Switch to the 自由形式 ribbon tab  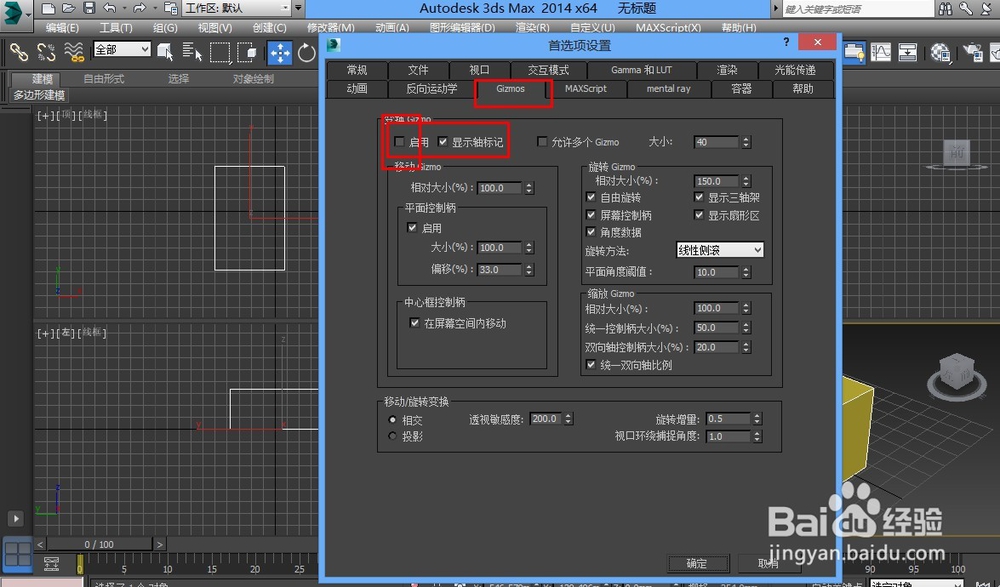coord(104,79)
